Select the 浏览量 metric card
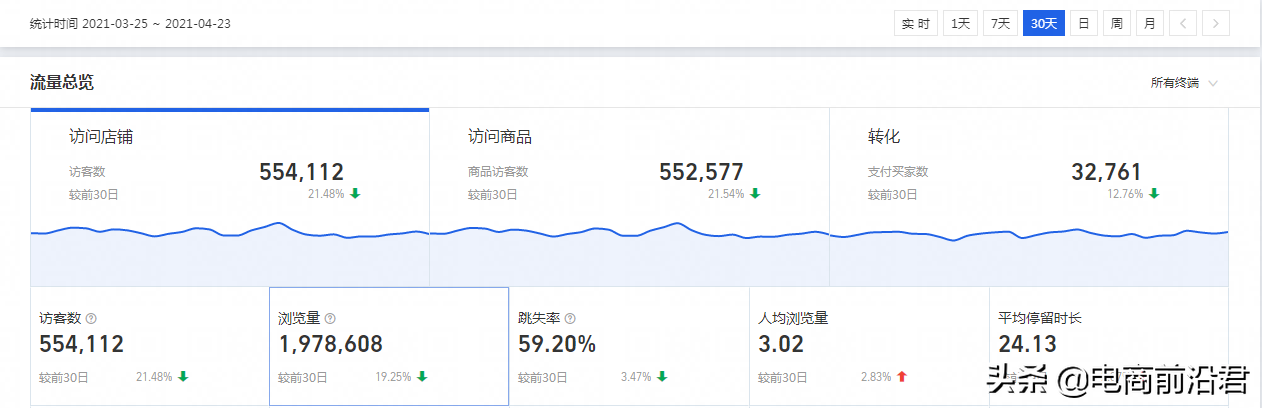Viewport: 1262px width, 408px height. pos(389,347)
